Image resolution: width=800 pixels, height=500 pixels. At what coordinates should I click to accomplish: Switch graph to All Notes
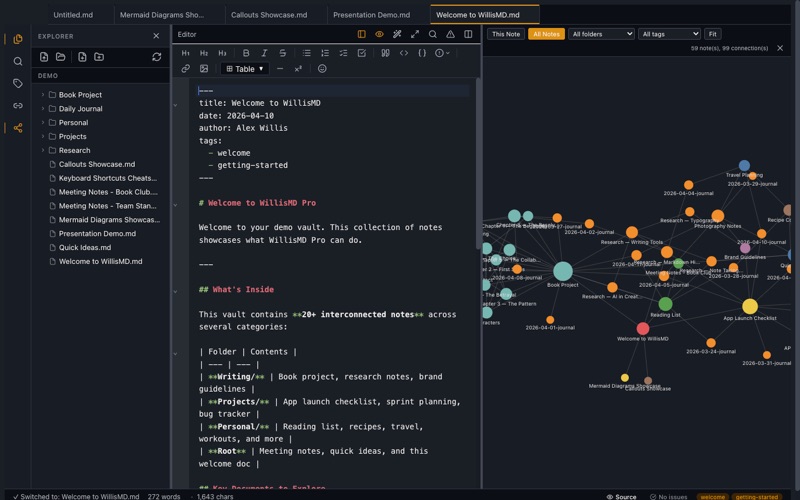coord(546,34)
